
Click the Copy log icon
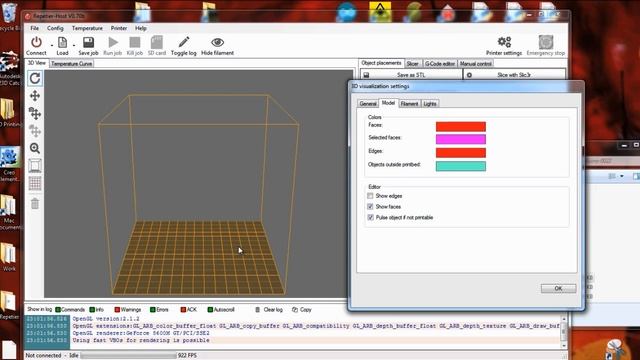click(x=295, y=310)
